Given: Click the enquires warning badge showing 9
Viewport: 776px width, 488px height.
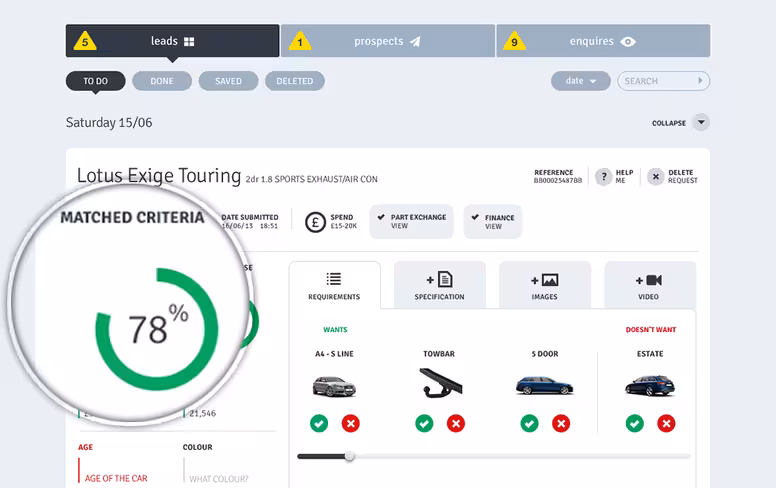Looking at the screenshot, I should click(x=515, y=42).
